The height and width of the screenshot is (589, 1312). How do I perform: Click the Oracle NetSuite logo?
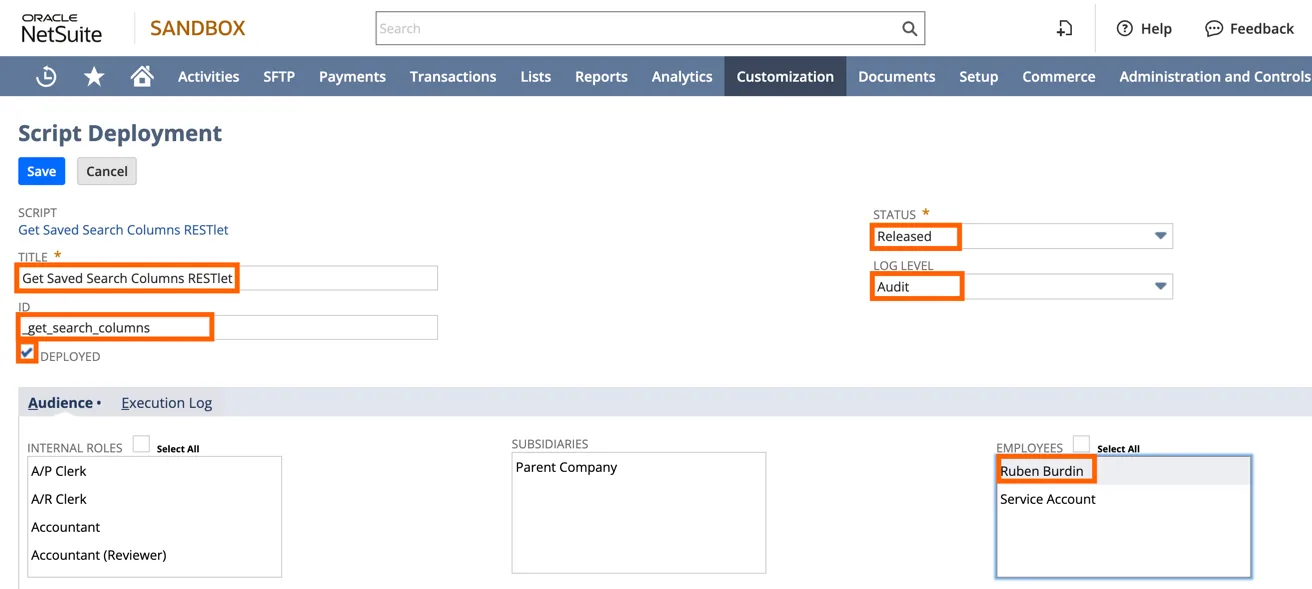point(62,29)
